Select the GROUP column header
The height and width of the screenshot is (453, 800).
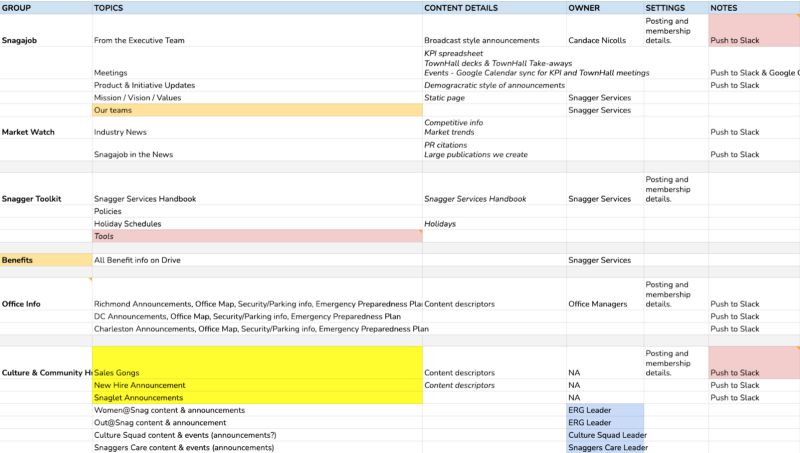46,8
